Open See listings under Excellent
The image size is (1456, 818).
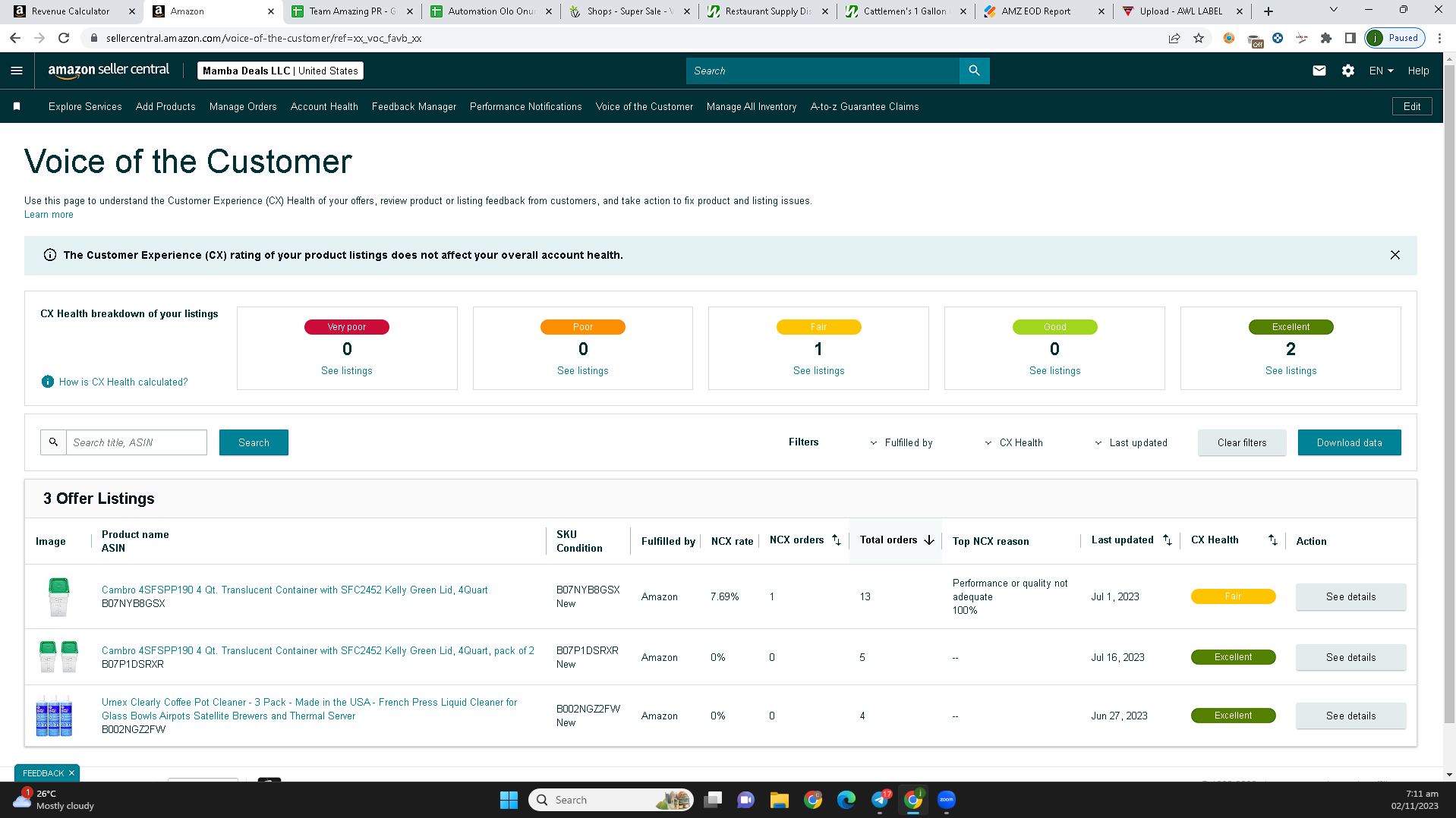point(1291,370)
